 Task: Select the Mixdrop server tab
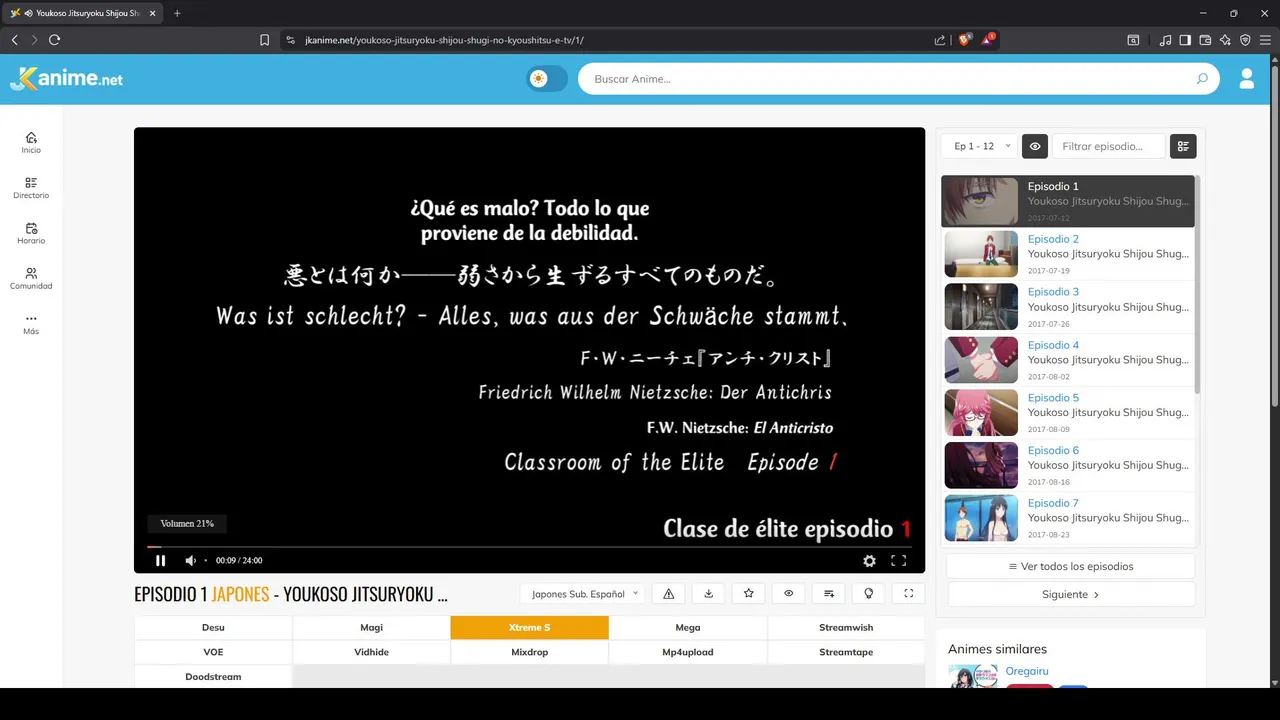(x=530, y=652)
